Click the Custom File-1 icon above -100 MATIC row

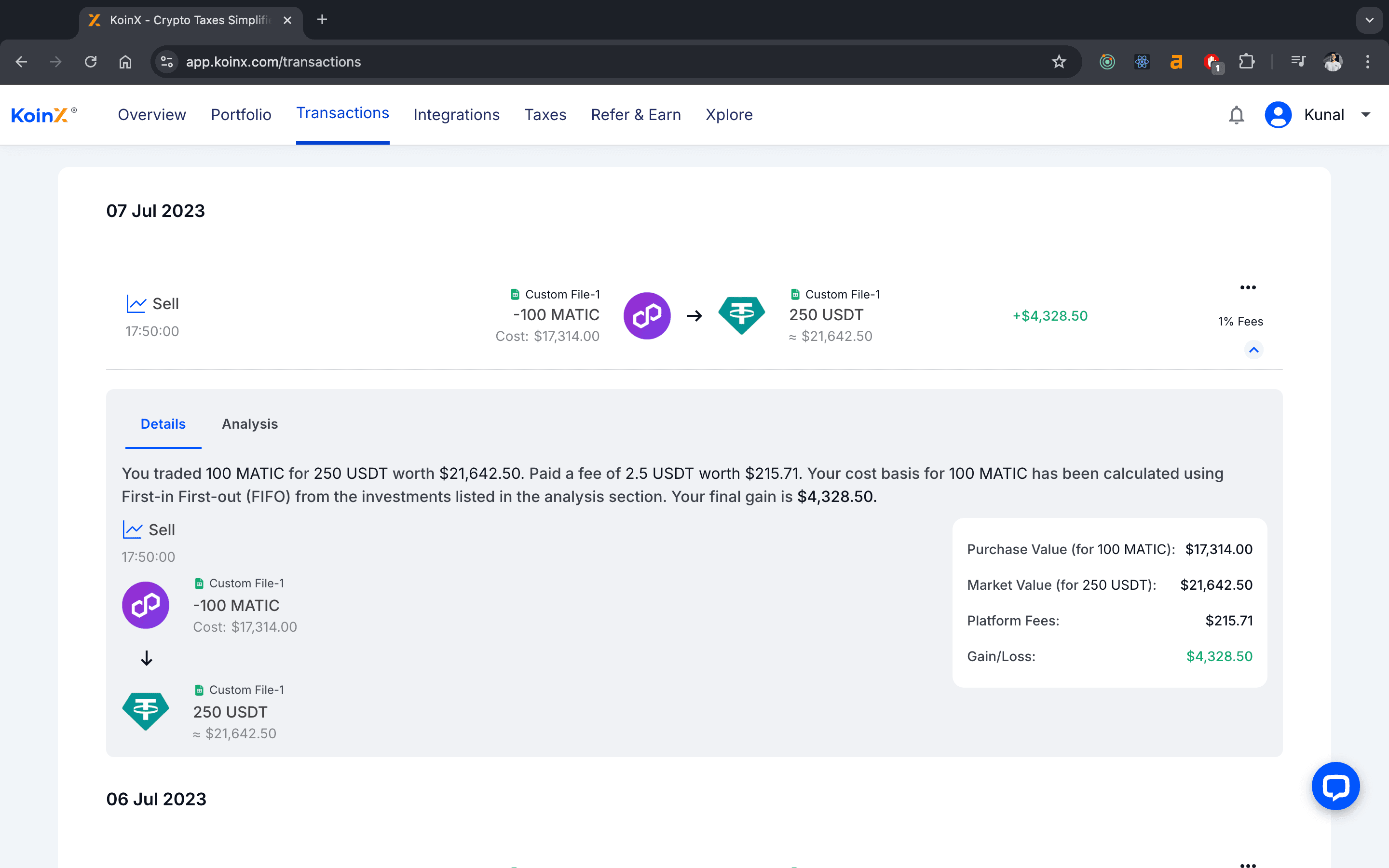515,295
